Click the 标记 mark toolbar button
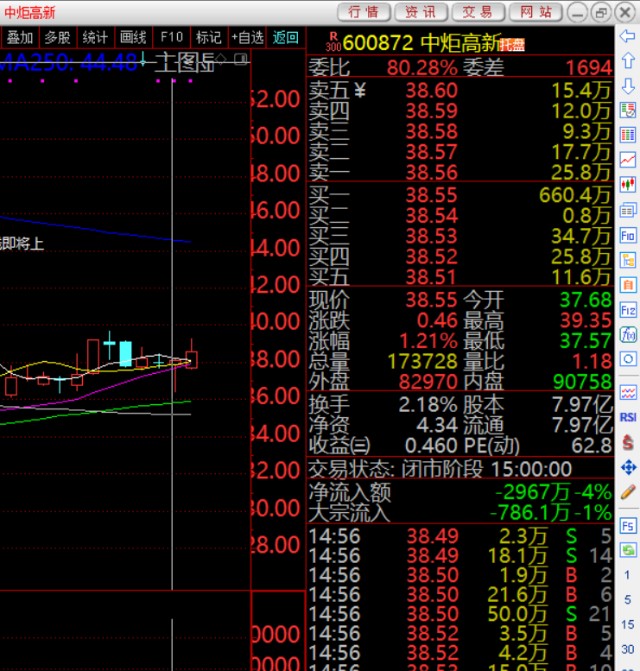 click(x=209, y=38)
